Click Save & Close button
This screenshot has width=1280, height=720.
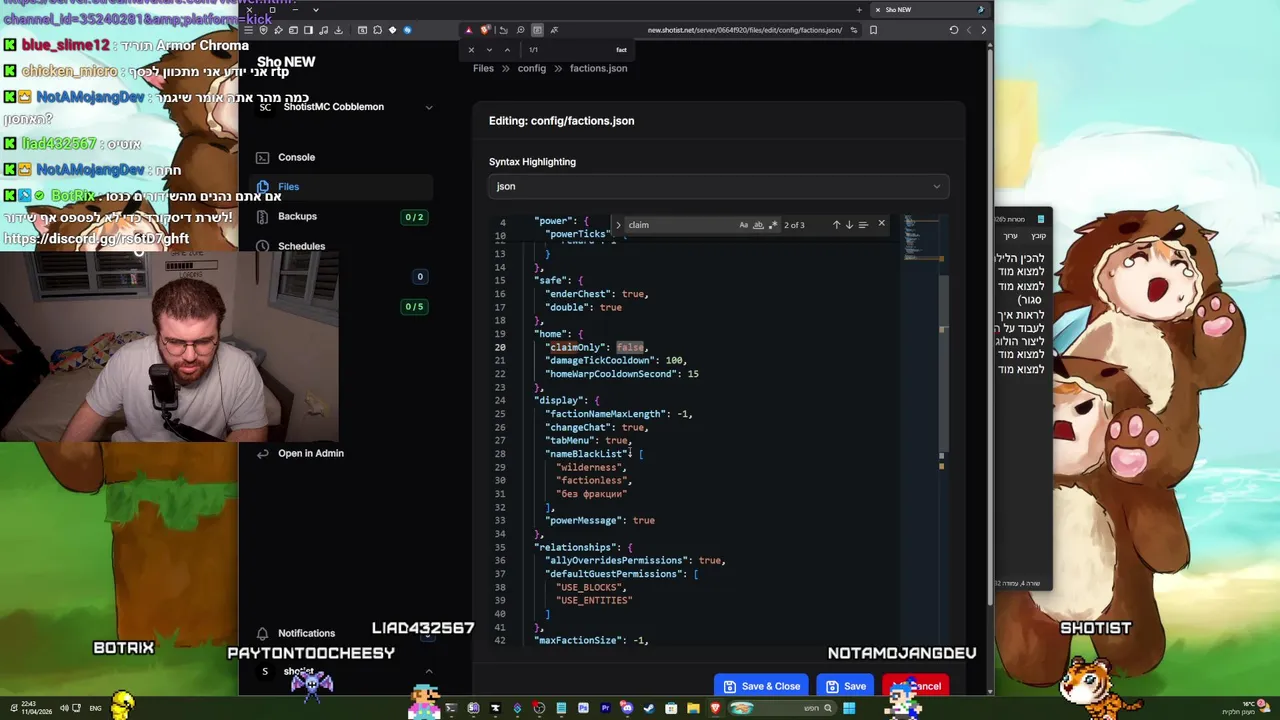[762, 686]
